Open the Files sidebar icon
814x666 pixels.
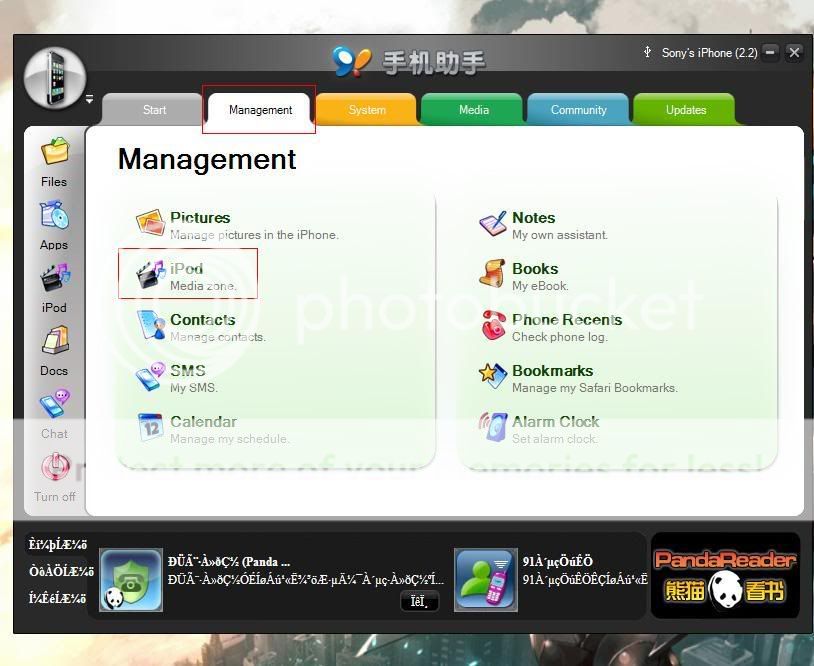55,152
